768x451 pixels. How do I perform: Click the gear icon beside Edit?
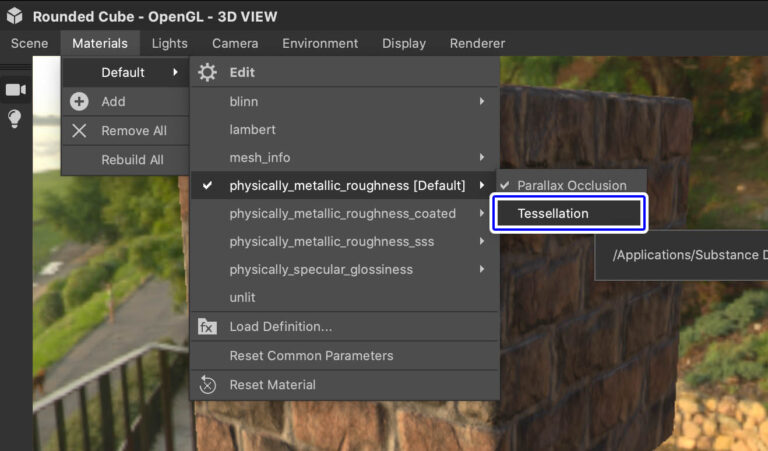[x=207, y=73]
